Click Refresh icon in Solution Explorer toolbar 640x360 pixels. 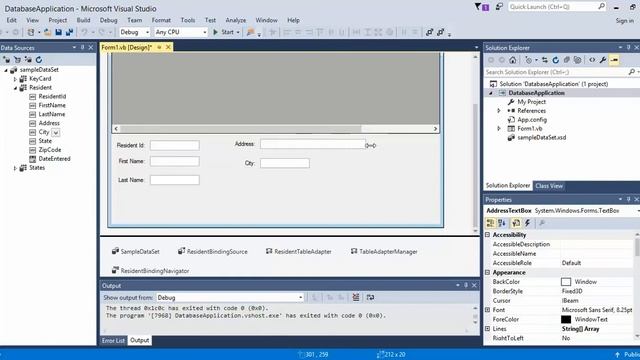[556, 60]
